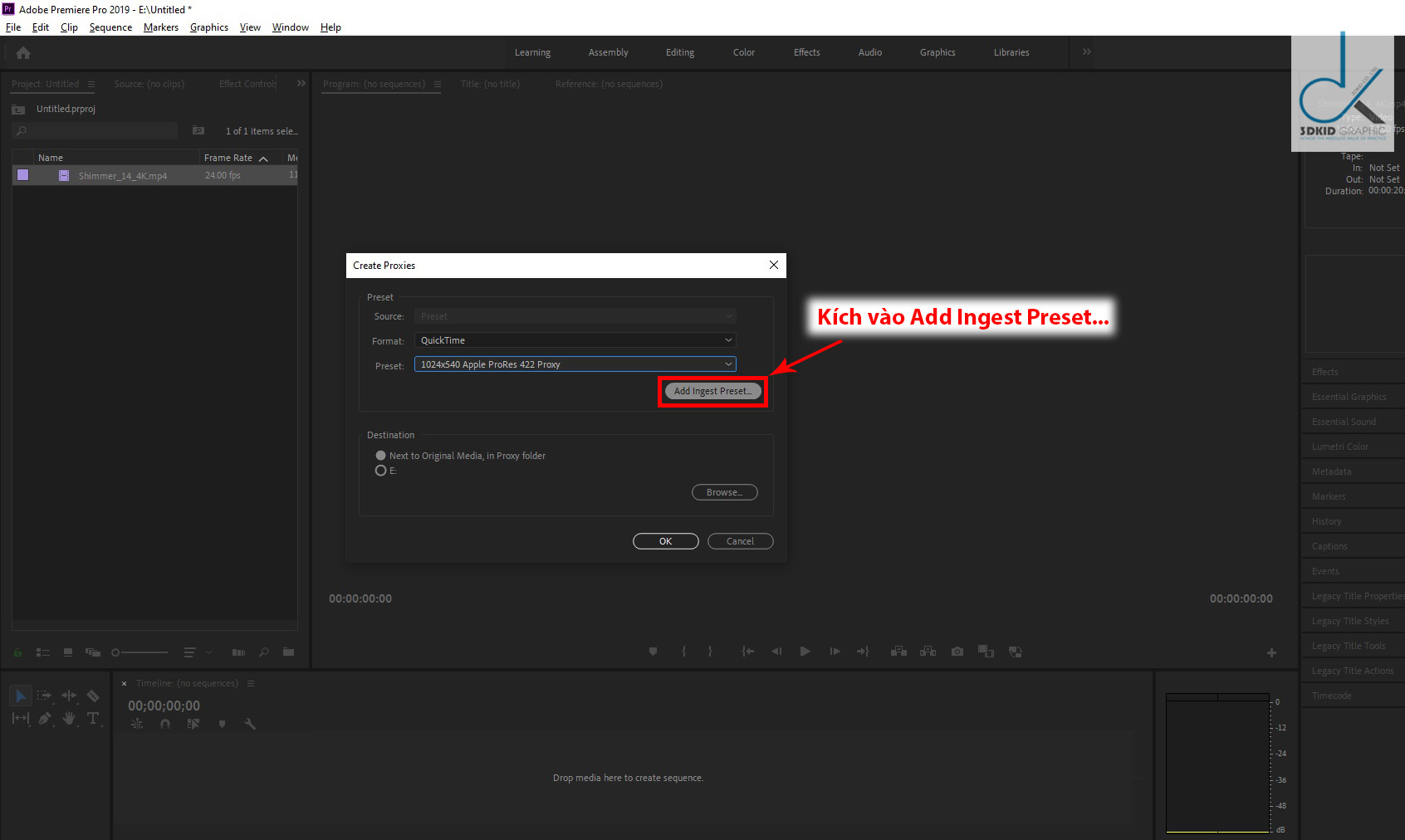This screenshot has width=1405, height=840.
Task: Switch project panel to Freeform View
Action: click(x=93, y=652)
